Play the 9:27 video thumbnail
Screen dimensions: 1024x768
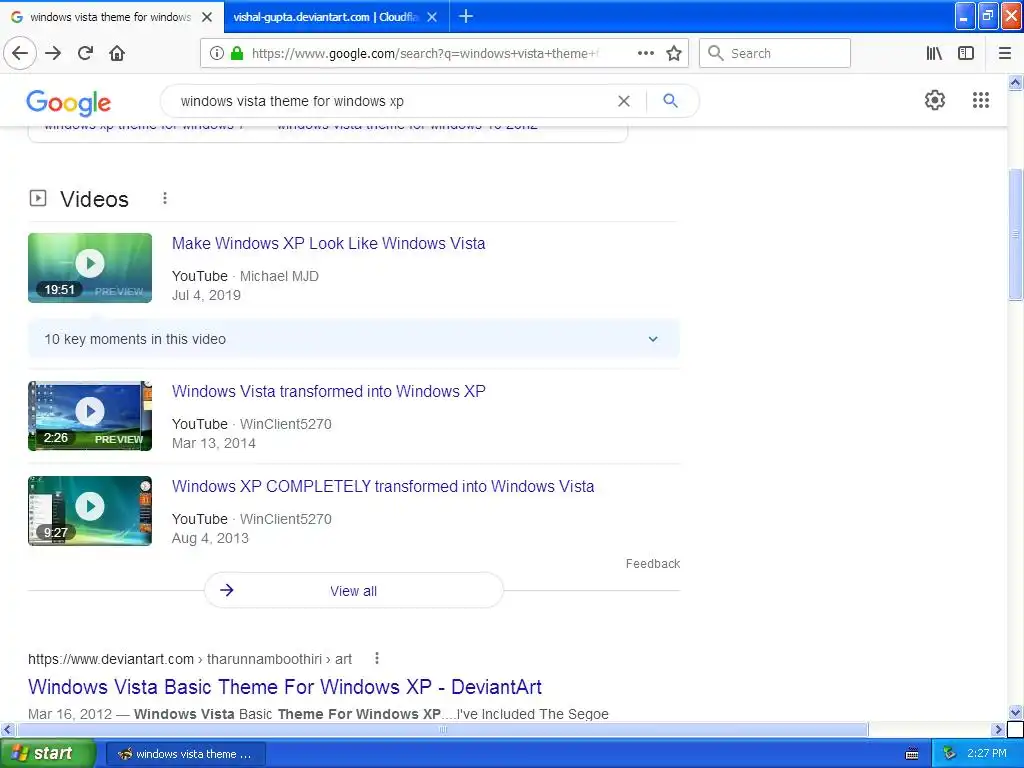pos(89,511)
